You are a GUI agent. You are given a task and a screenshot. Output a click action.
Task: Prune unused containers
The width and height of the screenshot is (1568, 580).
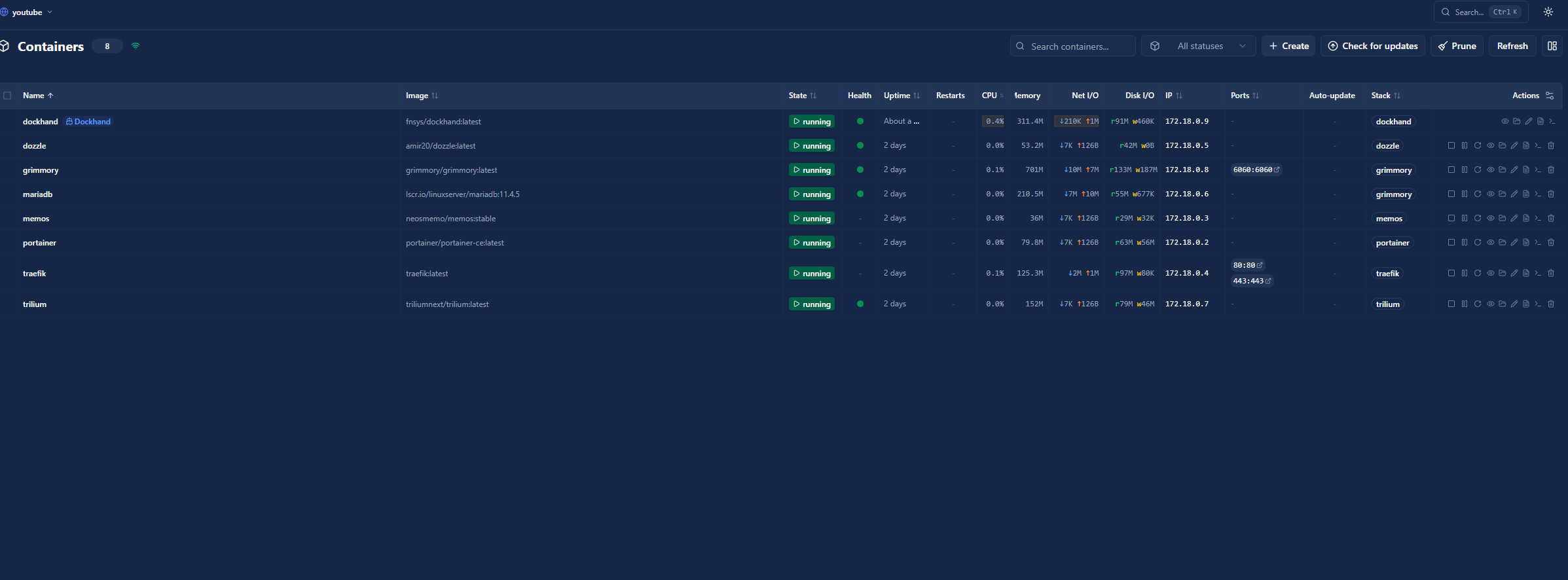pos(1457,46)
